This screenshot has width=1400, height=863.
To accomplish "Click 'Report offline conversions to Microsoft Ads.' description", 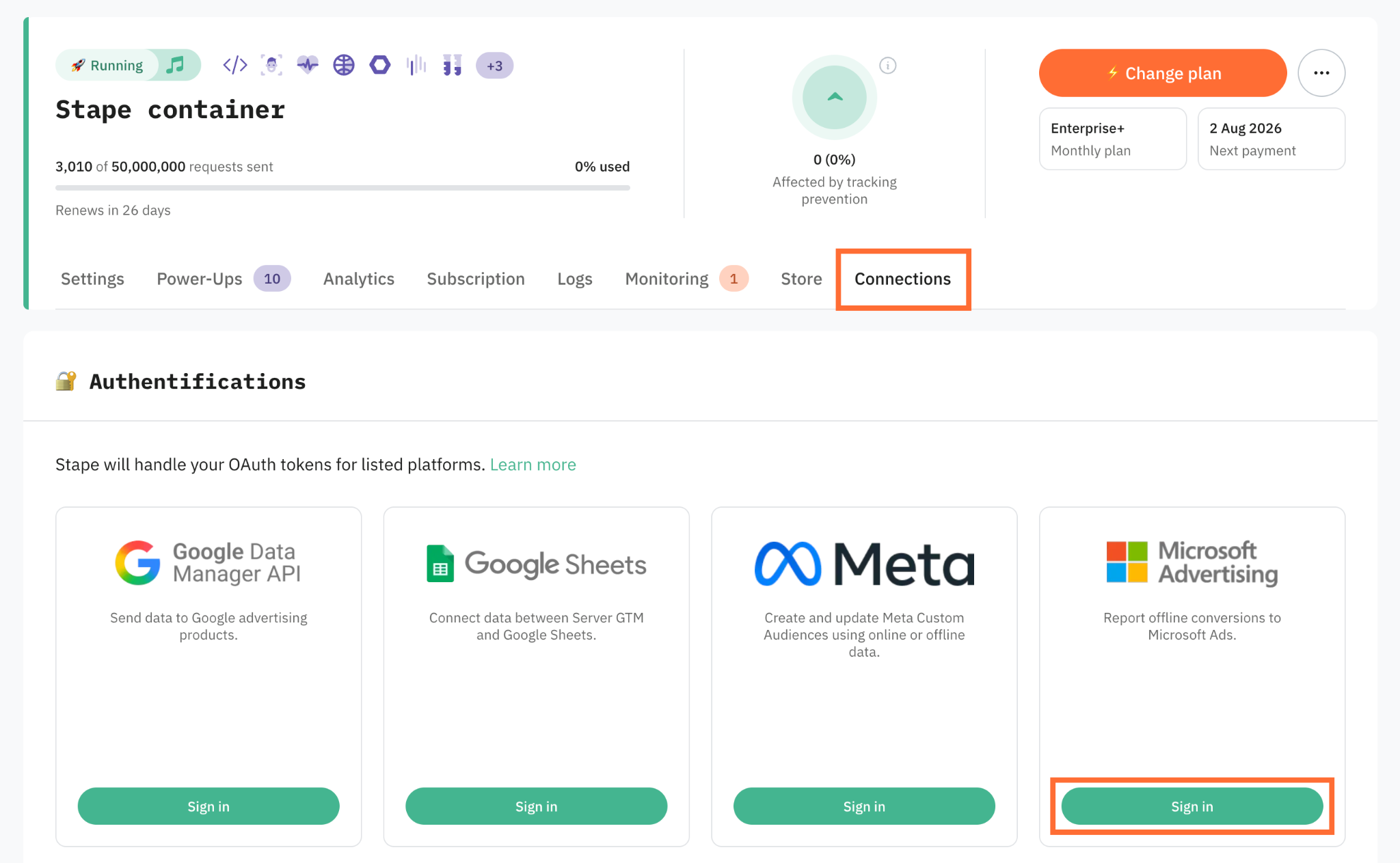I will (1192, 626).
